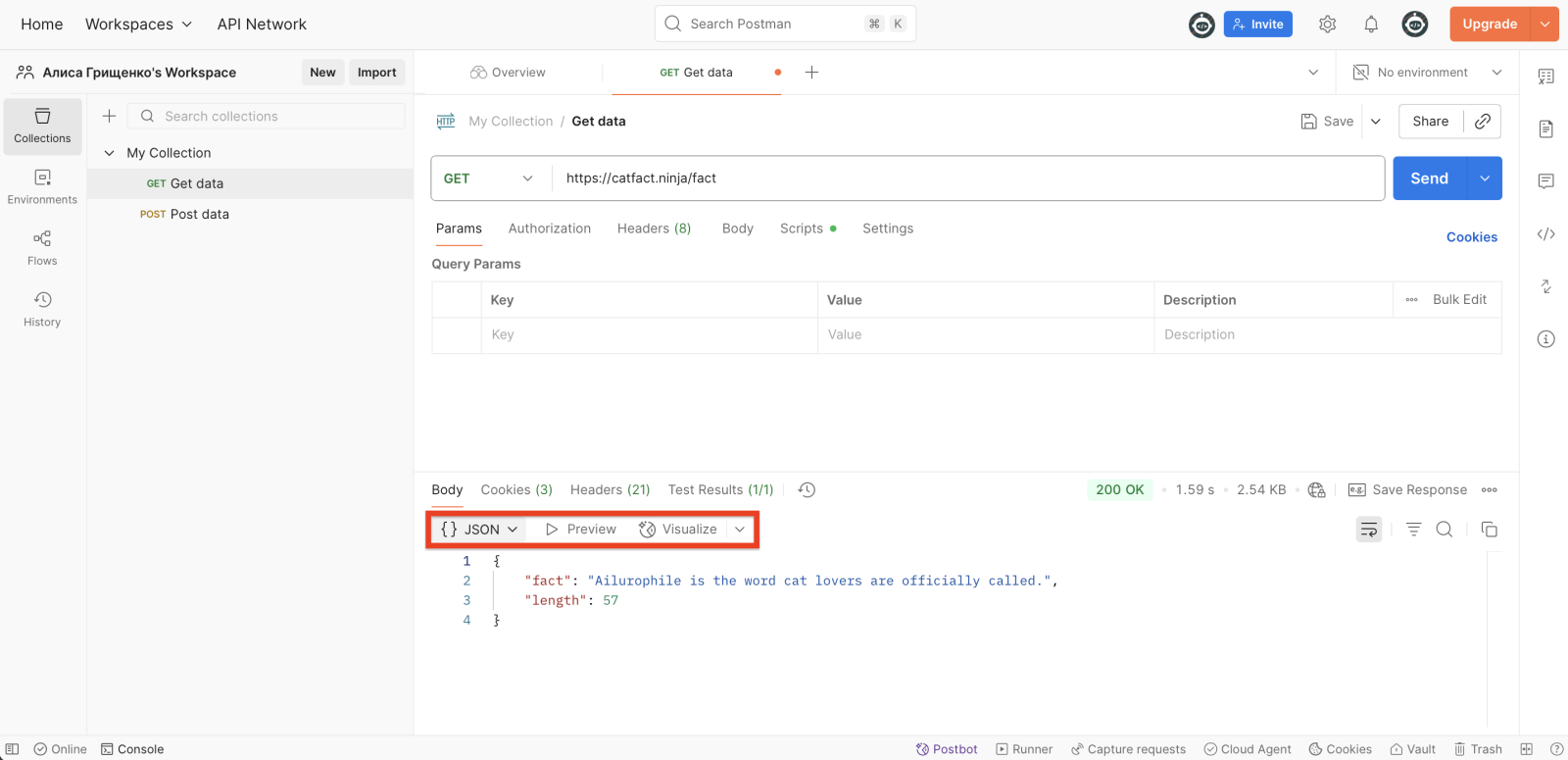Screen dimensions: 1568x760
Task: Open the Scripts tab
Action: (x=808, y=228)
